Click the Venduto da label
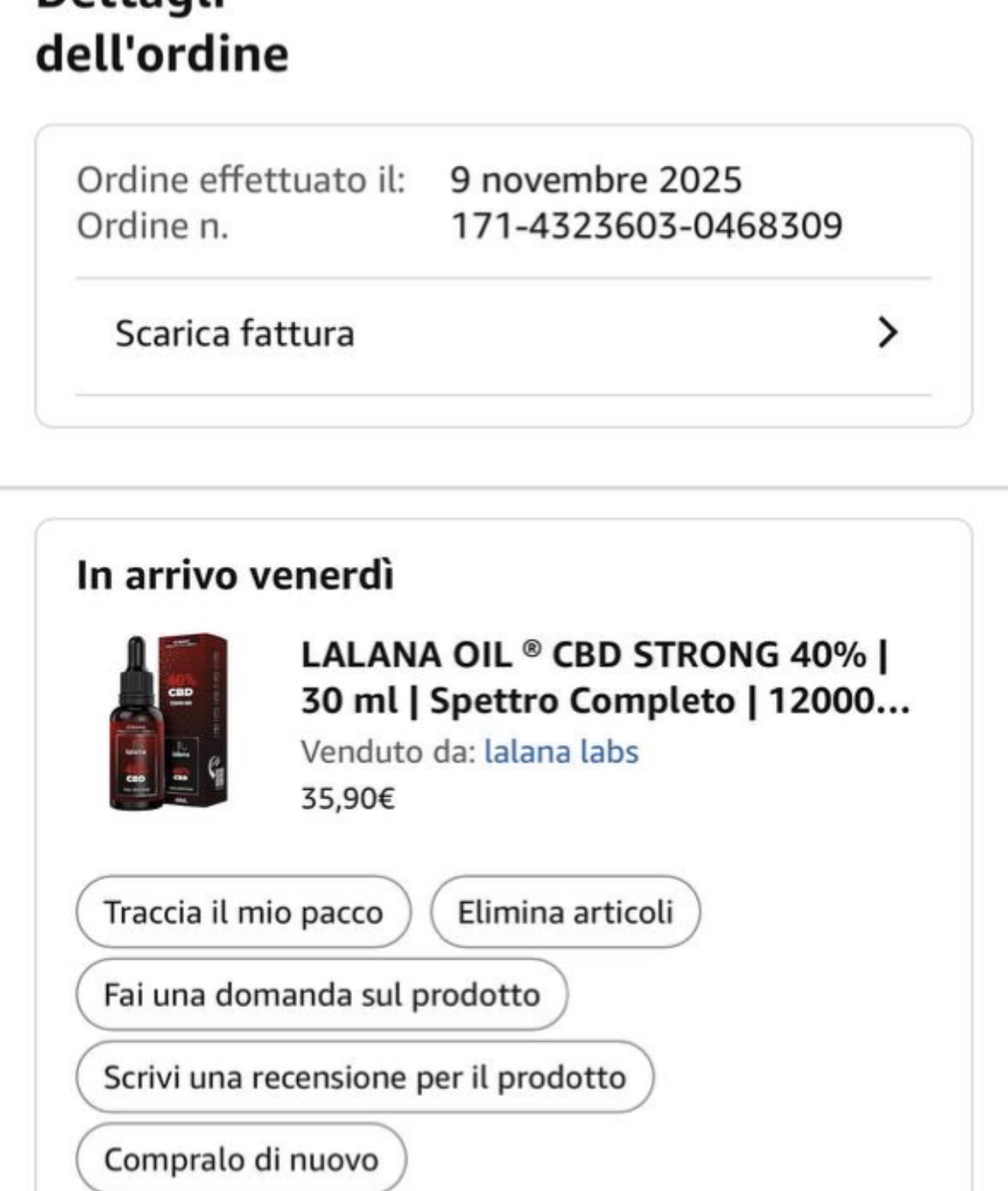Viewport: 1008px width, 1191px height. tap(388, 752)
